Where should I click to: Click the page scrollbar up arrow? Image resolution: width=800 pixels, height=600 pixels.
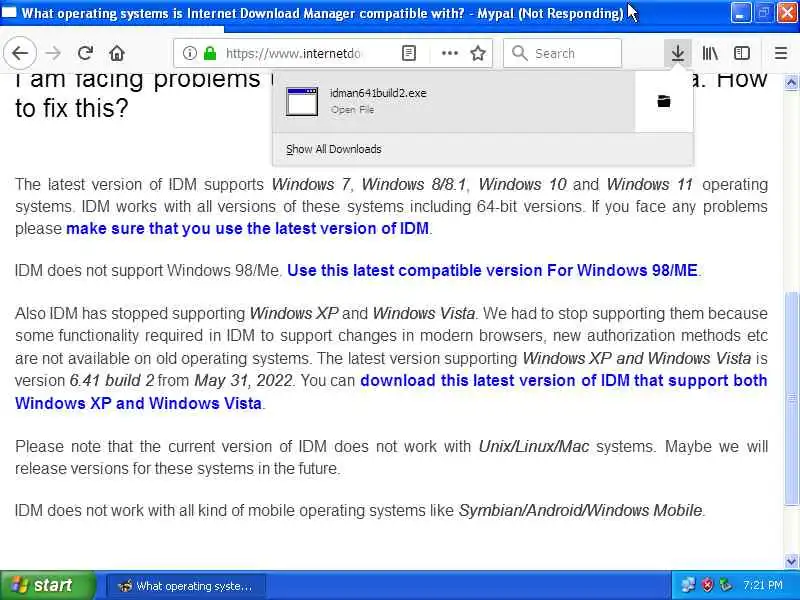(791, 82)
